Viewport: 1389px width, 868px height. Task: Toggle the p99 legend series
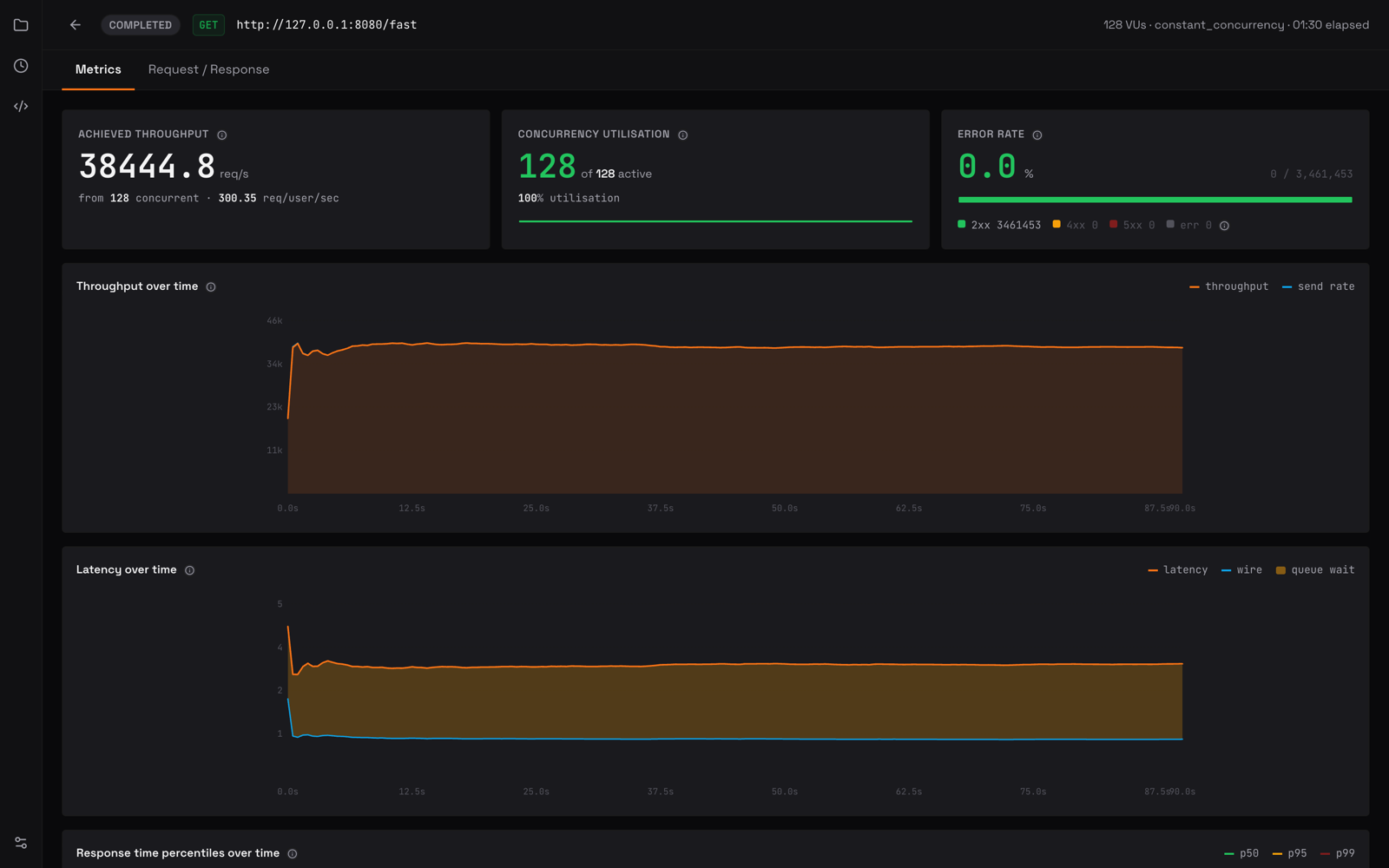pos(1337,853)
